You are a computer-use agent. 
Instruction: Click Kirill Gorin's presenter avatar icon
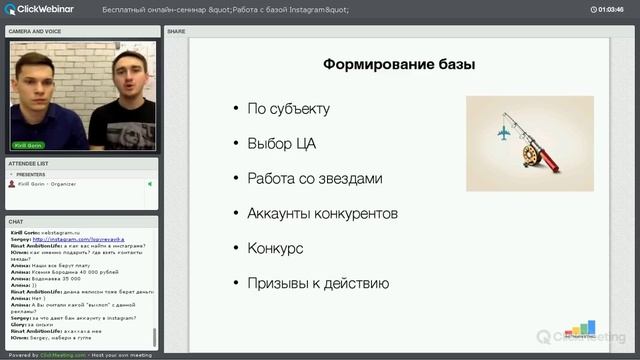click(x=12, y=184)
